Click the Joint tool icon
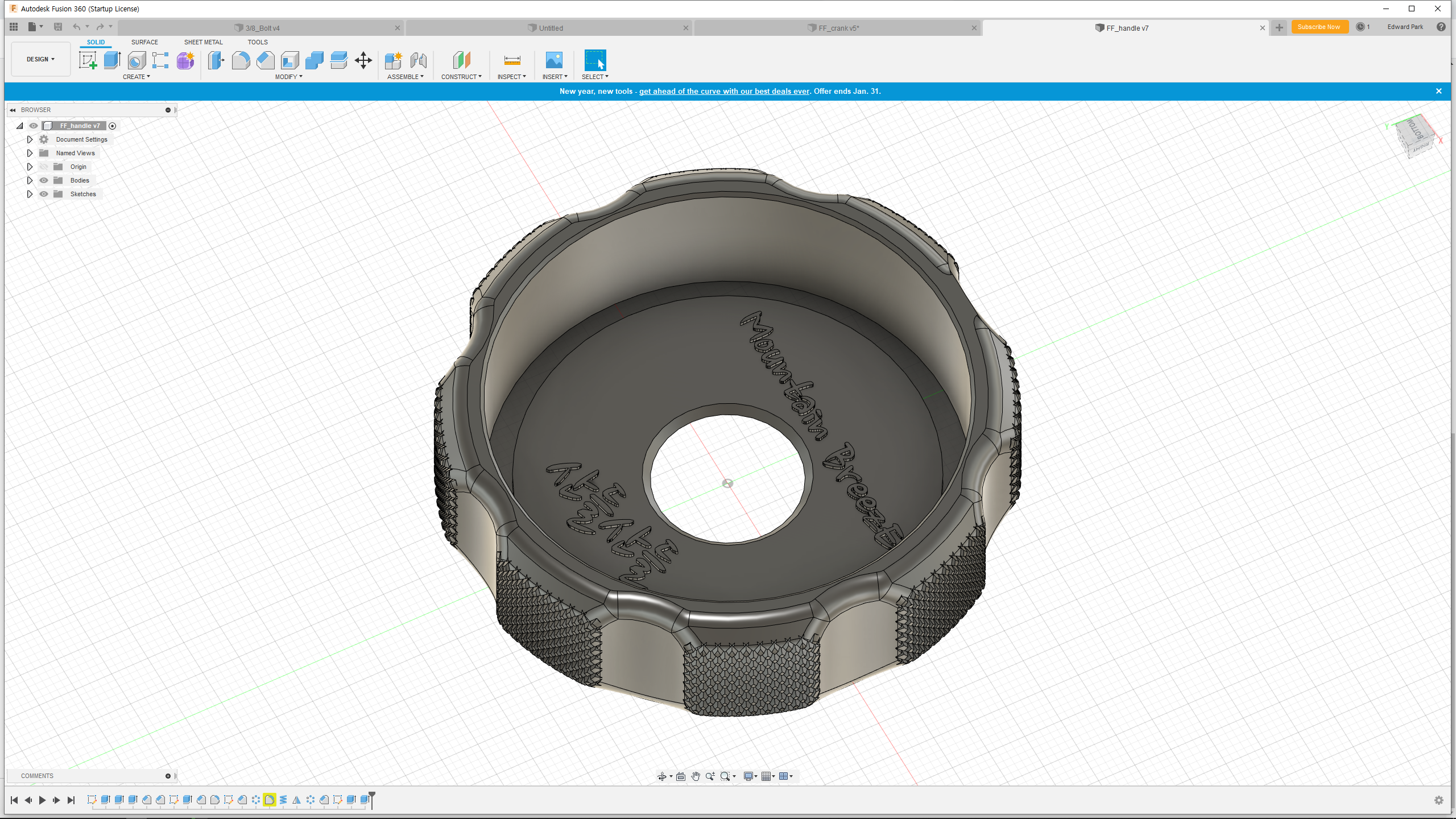This screenshot has width=1456, height=819. pyautogui.click(x=419, y=60)
